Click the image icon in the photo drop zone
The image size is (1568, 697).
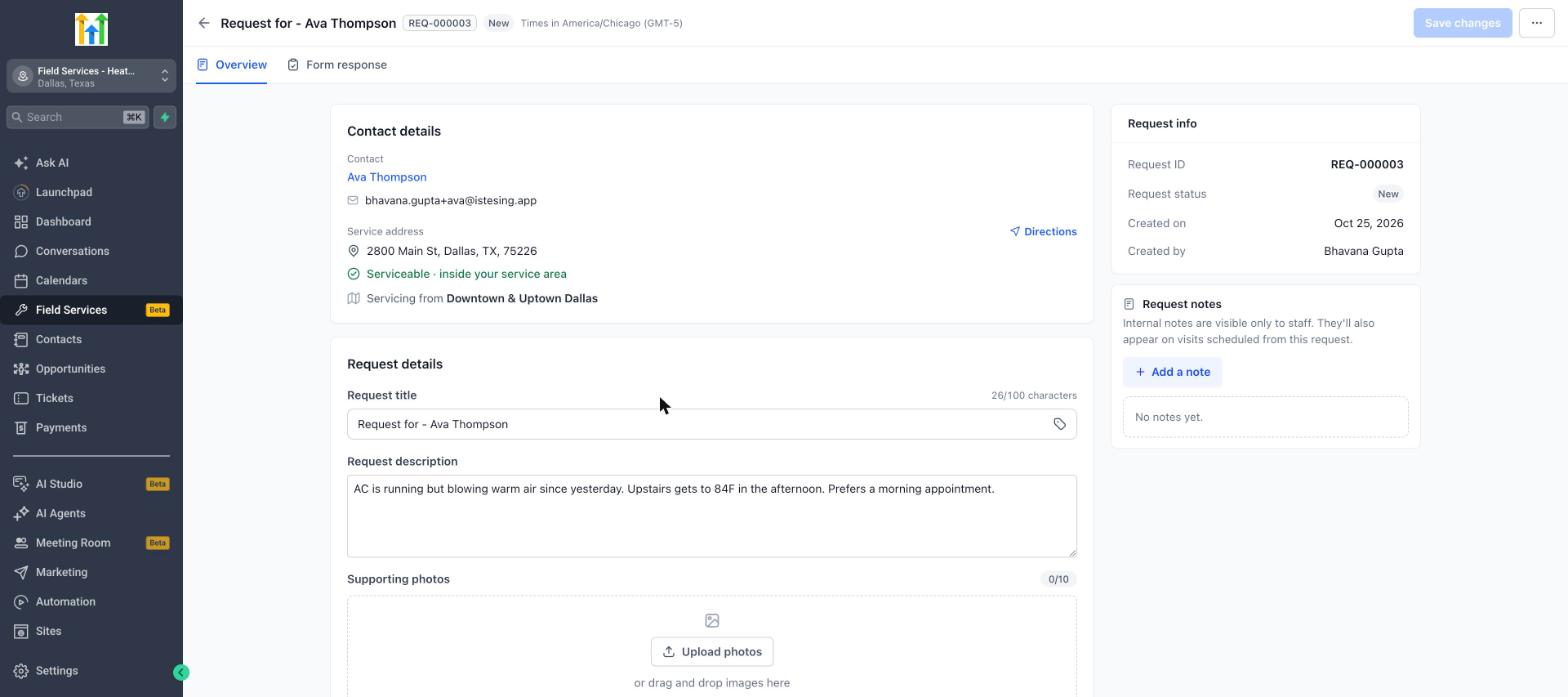712,621
